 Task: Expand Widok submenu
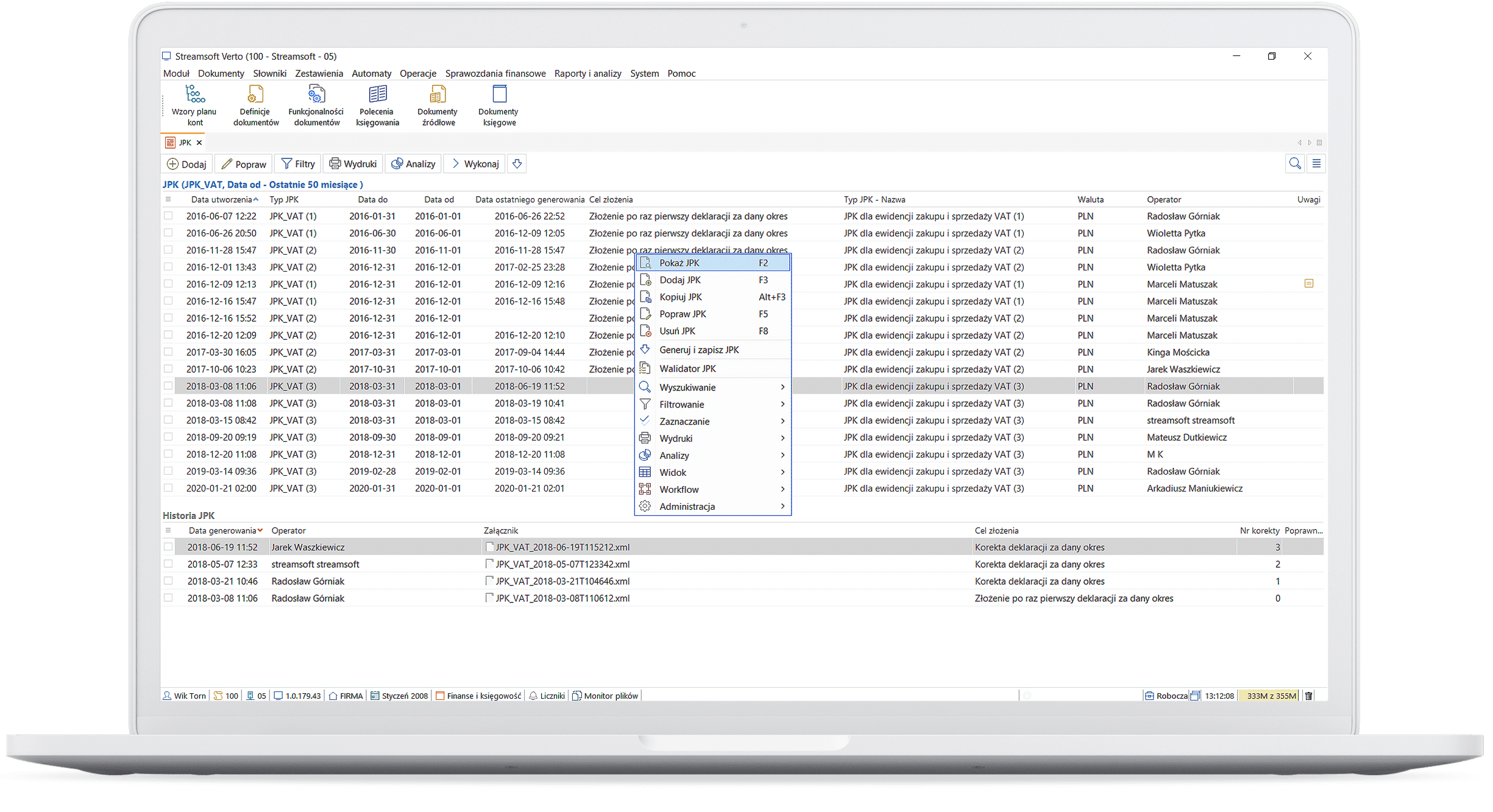[x=713, y=473]
